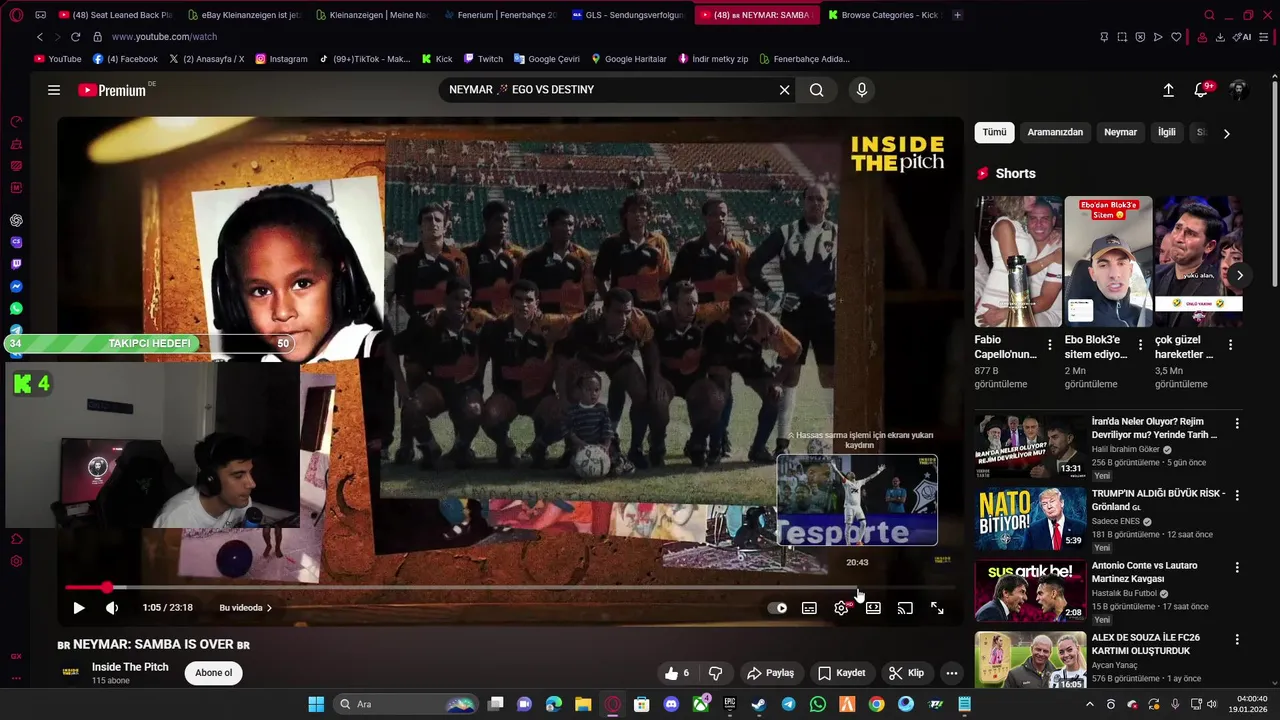The image size is (1280, 720).
Task: Open 'Antonio Conte vs Lautaro Martinez Kavgası'
Action: click(1145, 572)
